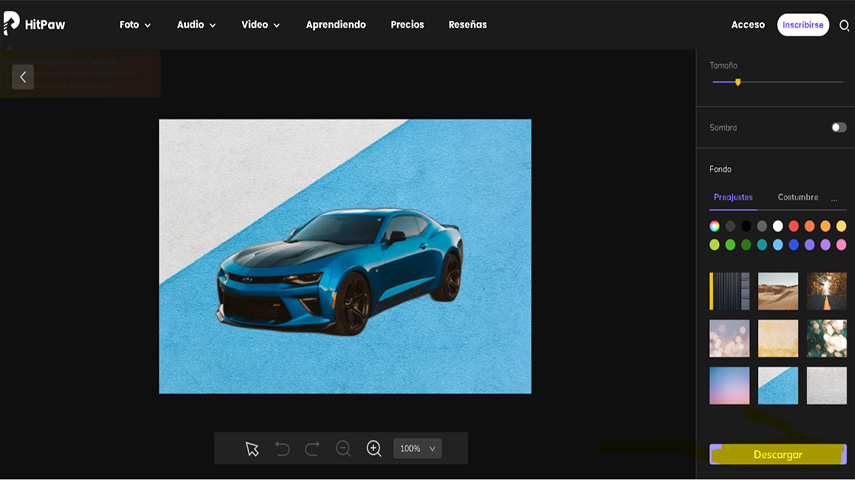Viewport: 855px width, 480px height.
Task: Click the redo arrow icon
Action: point(312,449)
